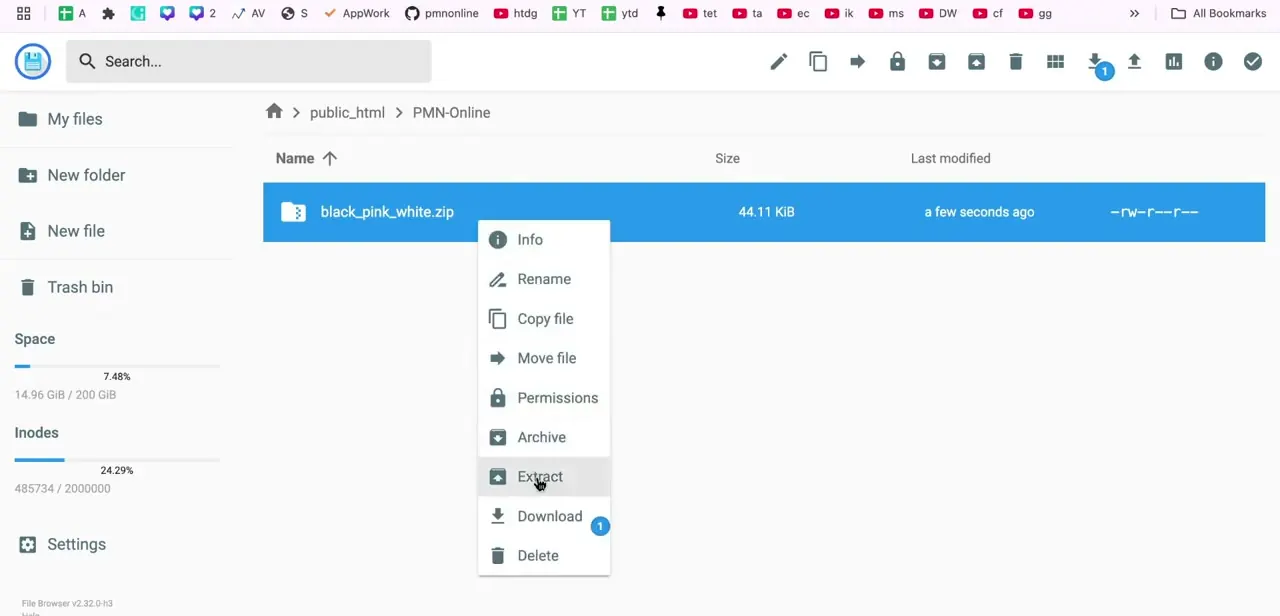The height and width of the screenshot is (616, 1280).
Task: Open the ytd bookmark
Action: pos(620,13)
